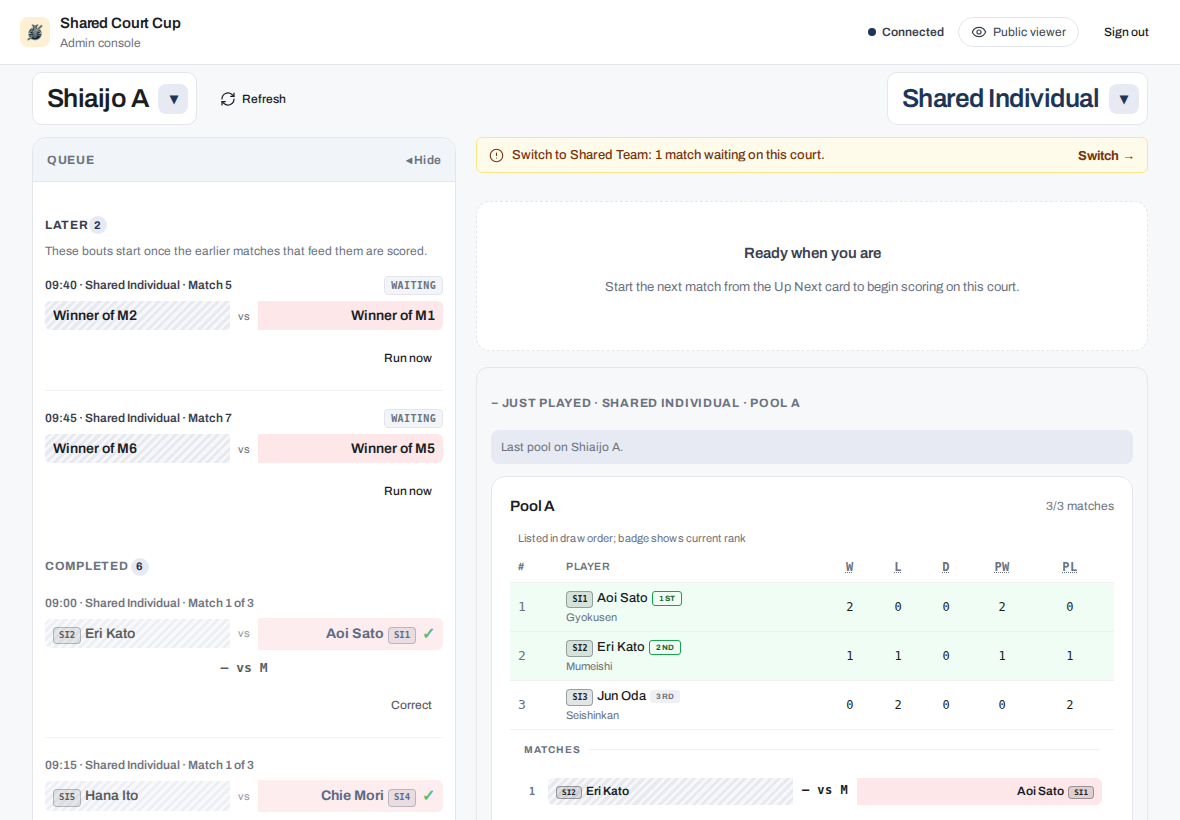Screen dimensions: 1180x820
Task: Click Winner of M6 slot
Action: 137,448
